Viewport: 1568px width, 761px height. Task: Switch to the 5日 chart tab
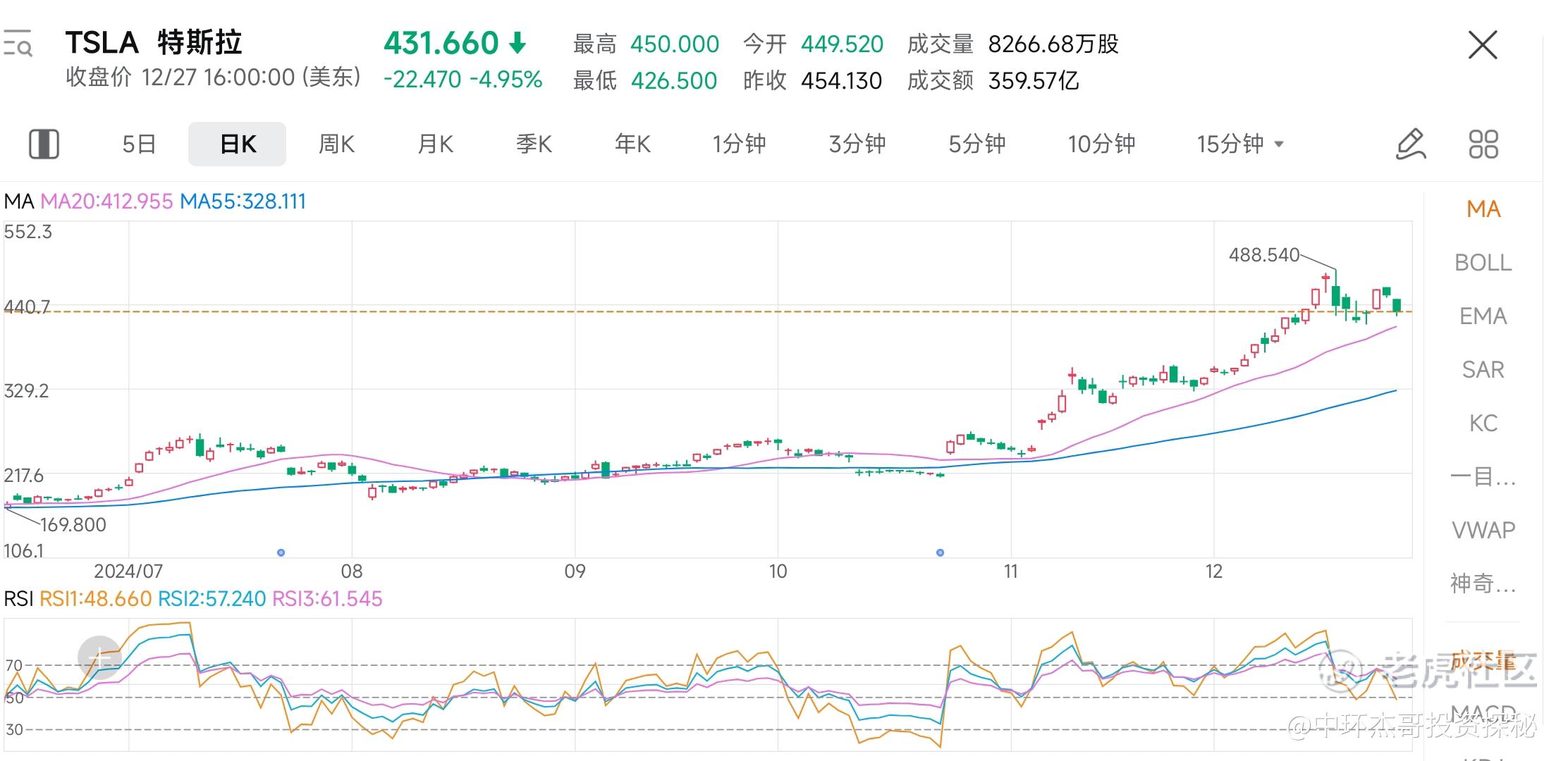[x=139, y=144]
